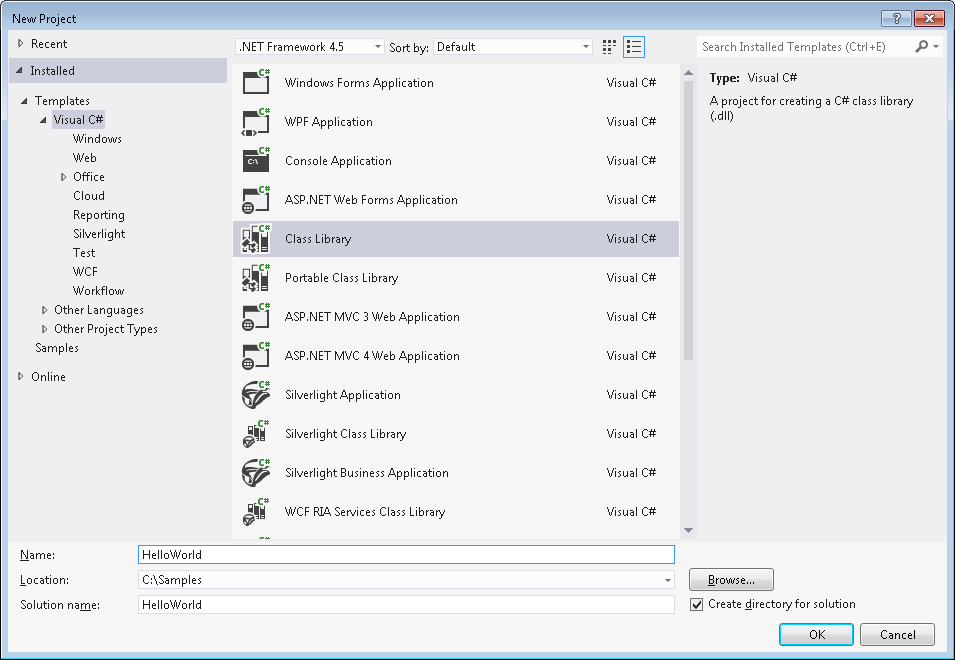Pick the WPF Application template icon
Screen dimensions: 955x660
click(256, 122)
